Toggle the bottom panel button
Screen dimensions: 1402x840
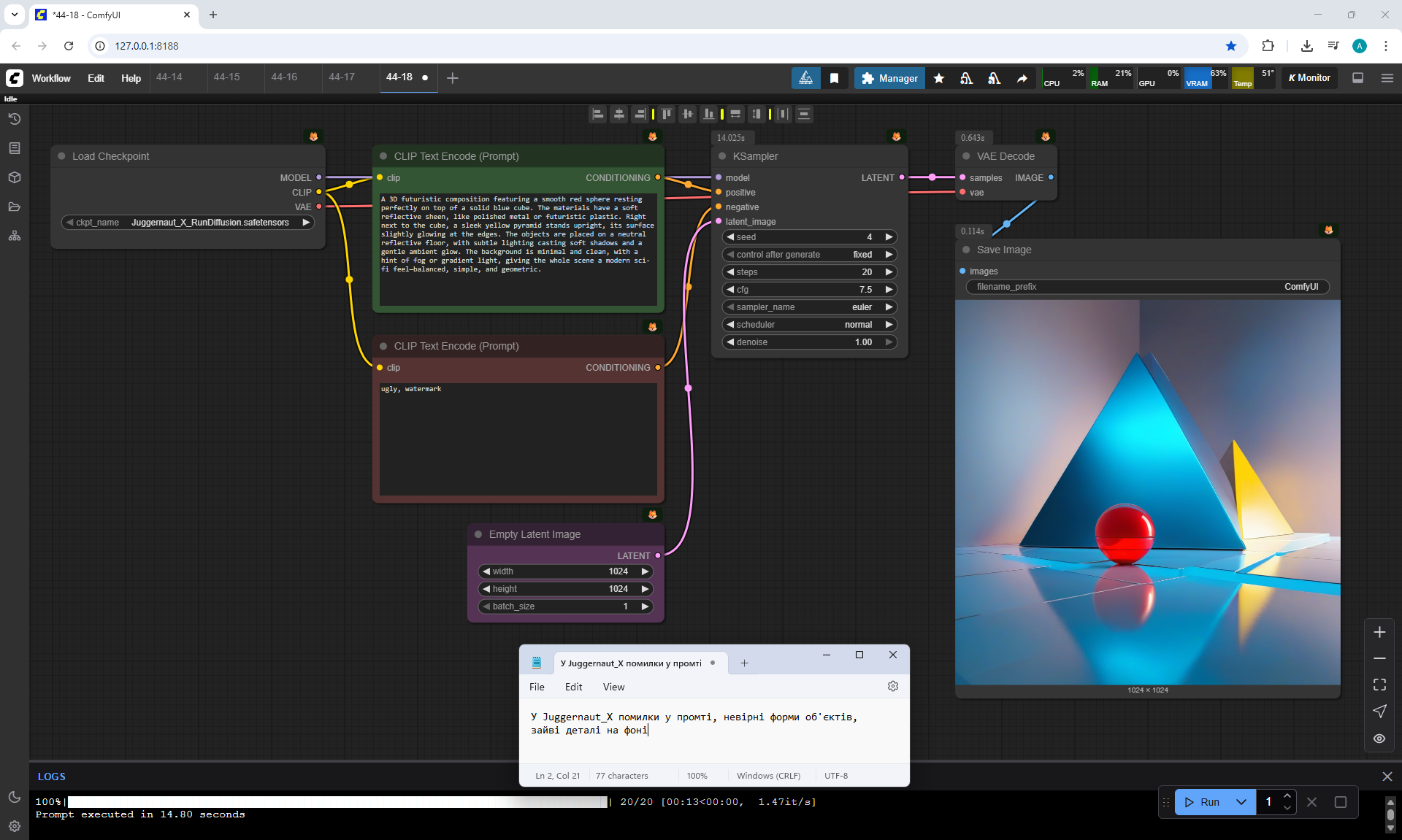(x=1357, y=78)
